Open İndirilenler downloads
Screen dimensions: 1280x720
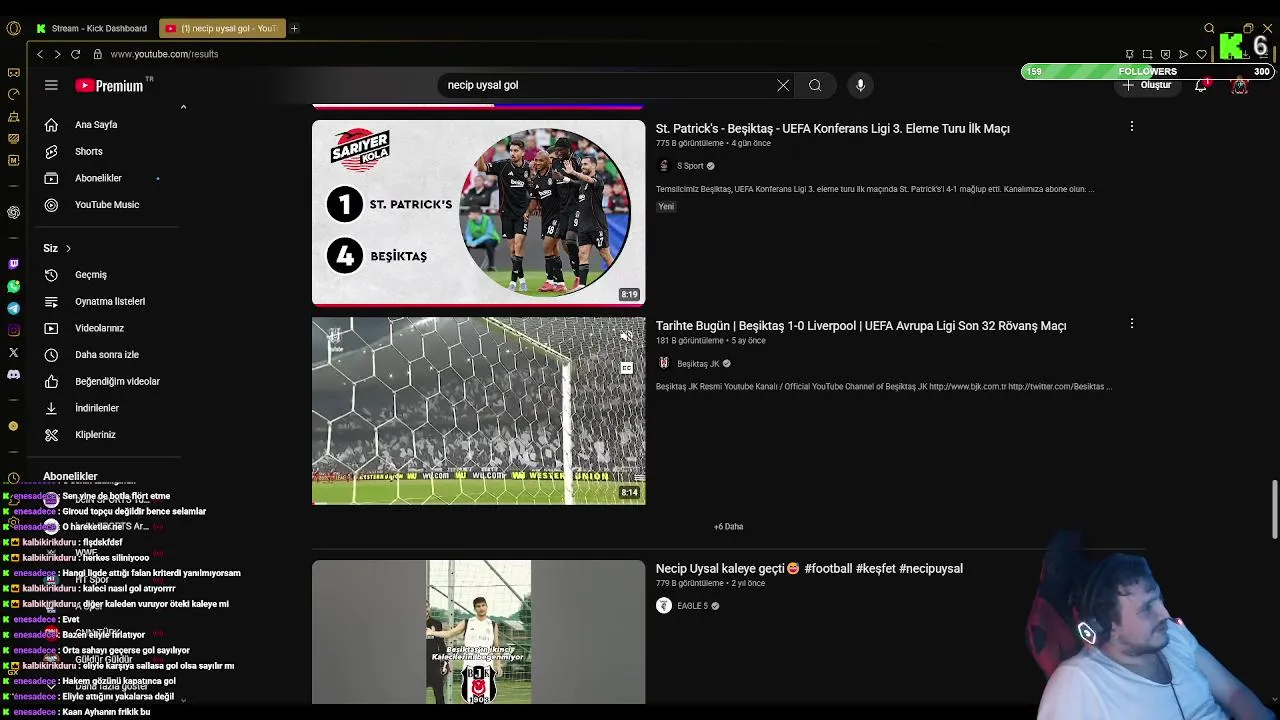(97, 408)
